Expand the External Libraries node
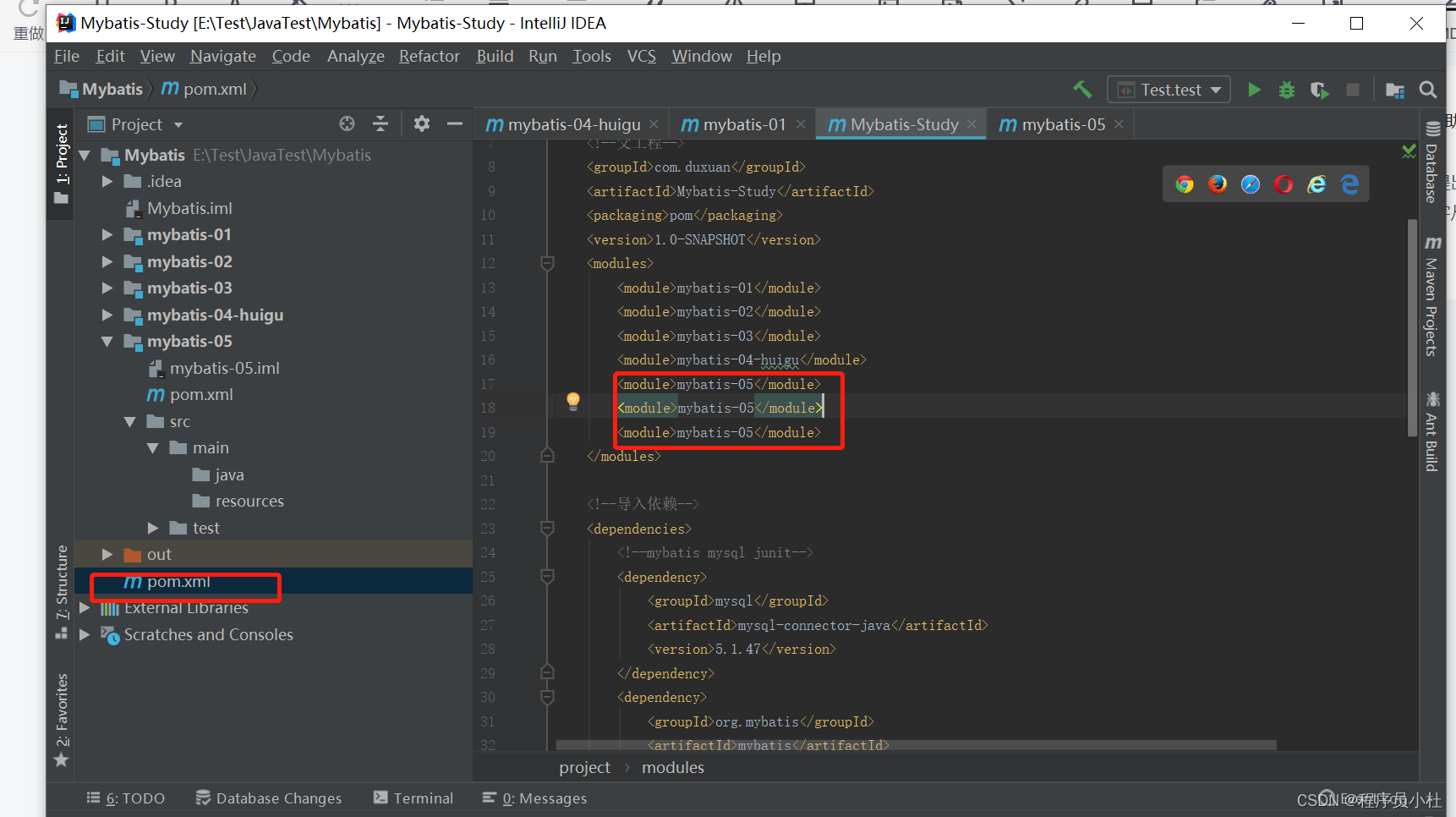This screenshot has width=1456, height=817. pyautogui.click(x=84, y=607)
